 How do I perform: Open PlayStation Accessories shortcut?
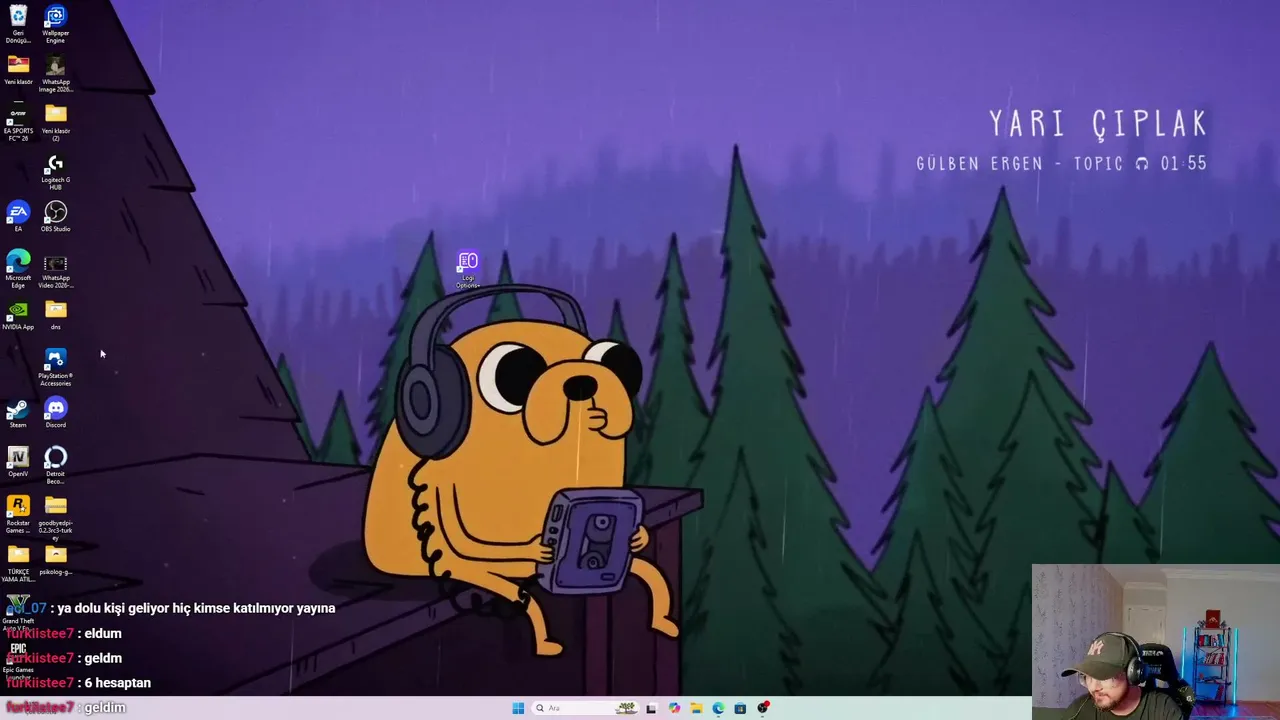[55, 367]
